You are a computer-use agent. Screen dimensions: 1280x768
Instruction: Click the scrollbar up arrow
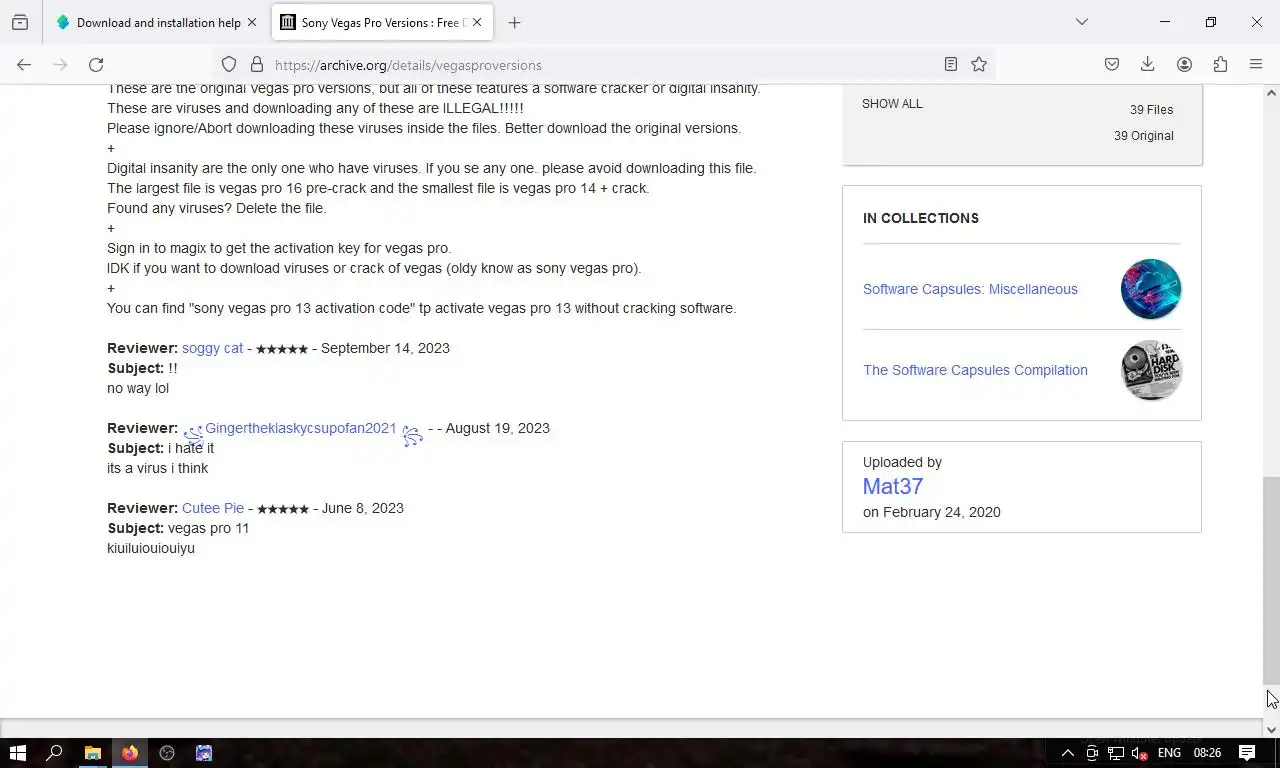(1271, 93)
